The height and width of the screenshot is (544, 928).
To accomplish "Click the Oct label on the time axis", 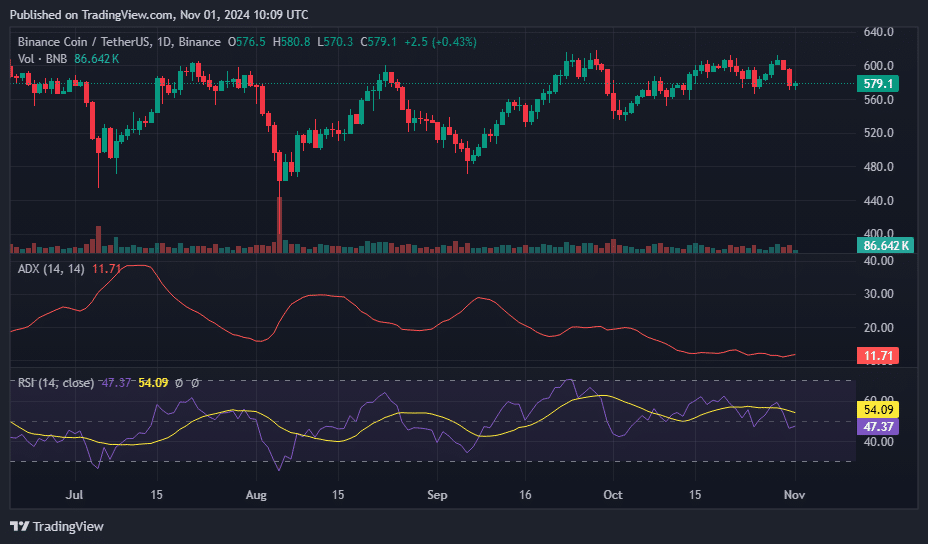I will tap(613, 495).
